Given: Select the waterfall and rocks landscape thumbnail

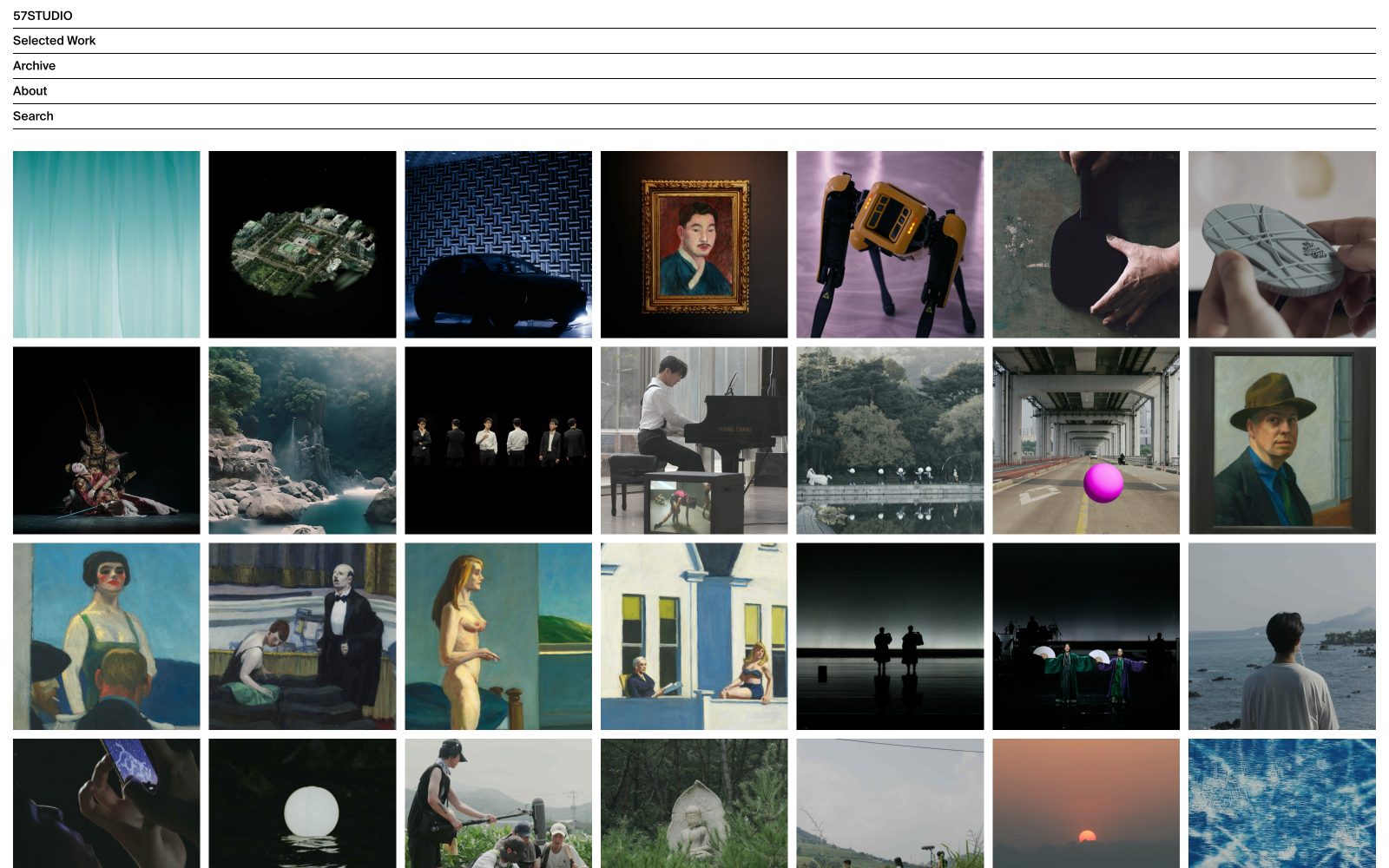Looking at the screenshot, I should click(302, 440).
